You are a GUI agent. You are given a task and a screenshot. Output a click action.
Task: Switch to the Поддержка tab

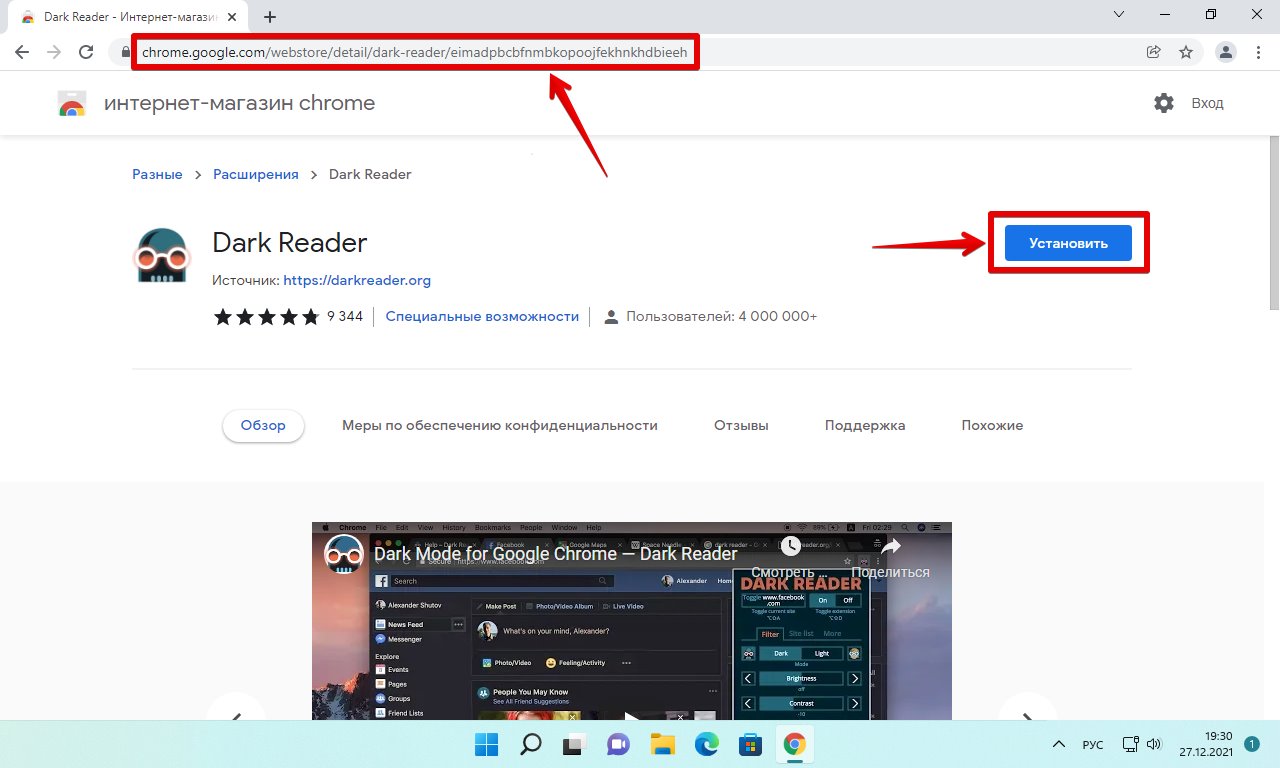click(x=865, y=425)
